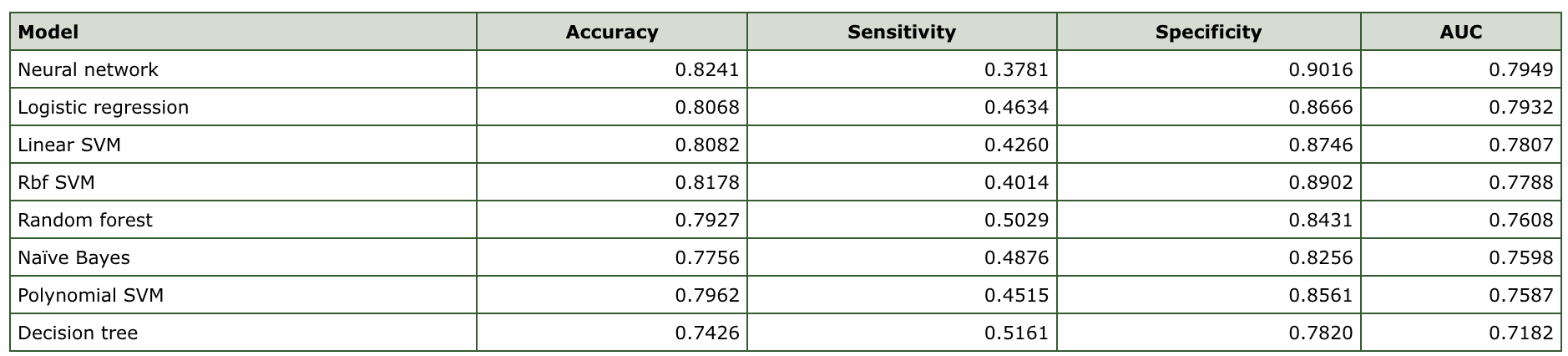
Task: Click Decision tree sensitivity value 0.5161
Action: [1016, 333]
